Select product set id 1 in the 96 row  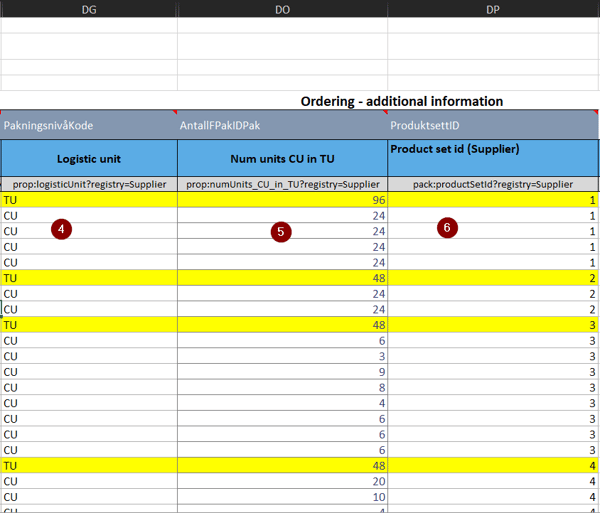pos(493,200)
